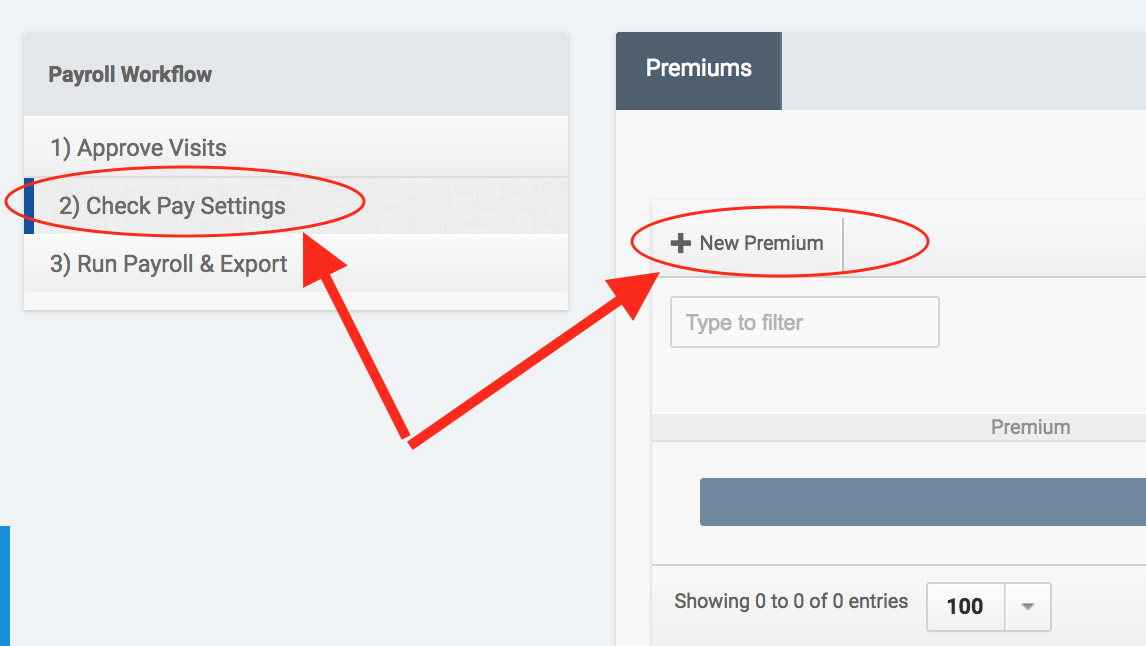The height and width of the screenshot is (646, 1146).
Task: Open the Approve Visits workflow step
Action: click(138, 148)
